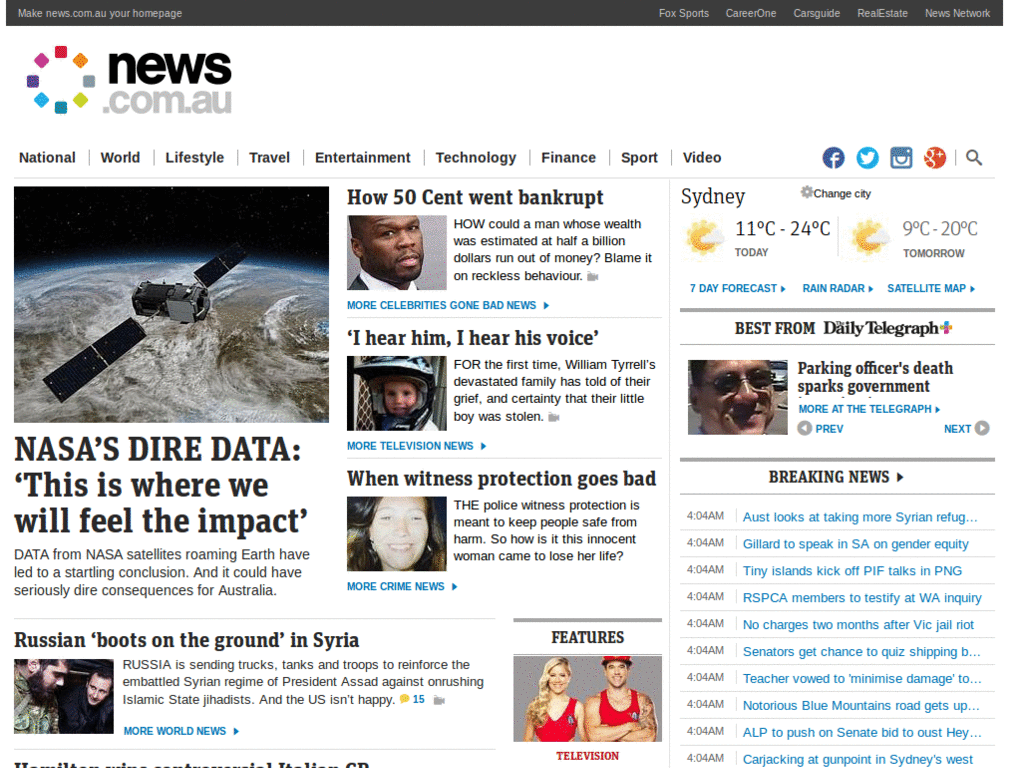Viewport: 1024px width, 768px height.
Task: Open Russian soldiers and Assad thumbnail
Action: tap(63, 696)
